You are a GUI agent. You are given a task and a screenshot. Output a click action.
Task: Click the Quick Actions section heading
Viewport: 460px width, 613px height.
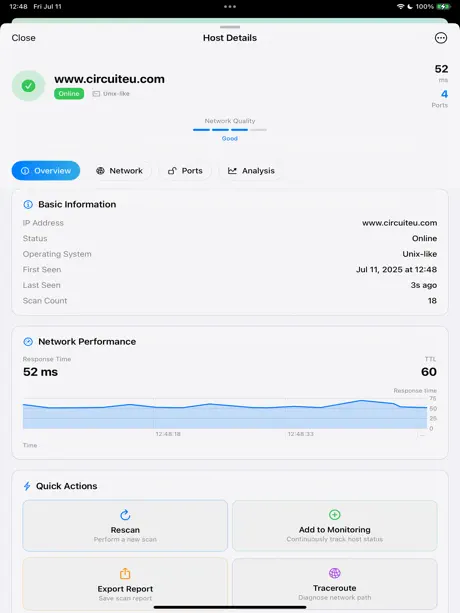[66, 486]
